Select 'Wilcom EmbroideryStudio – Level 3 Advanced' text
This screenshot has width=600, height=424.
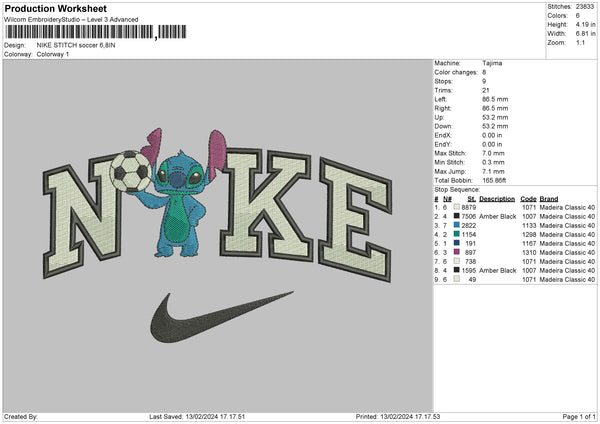click(x=71, y=20)
